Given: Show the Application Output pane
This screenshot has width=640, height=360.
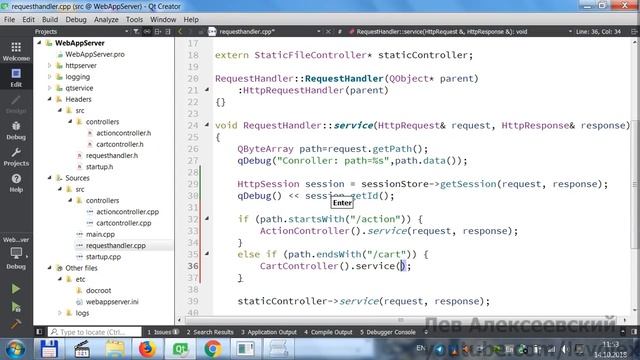Looking at the screenshot, I should tap(269, 332).
